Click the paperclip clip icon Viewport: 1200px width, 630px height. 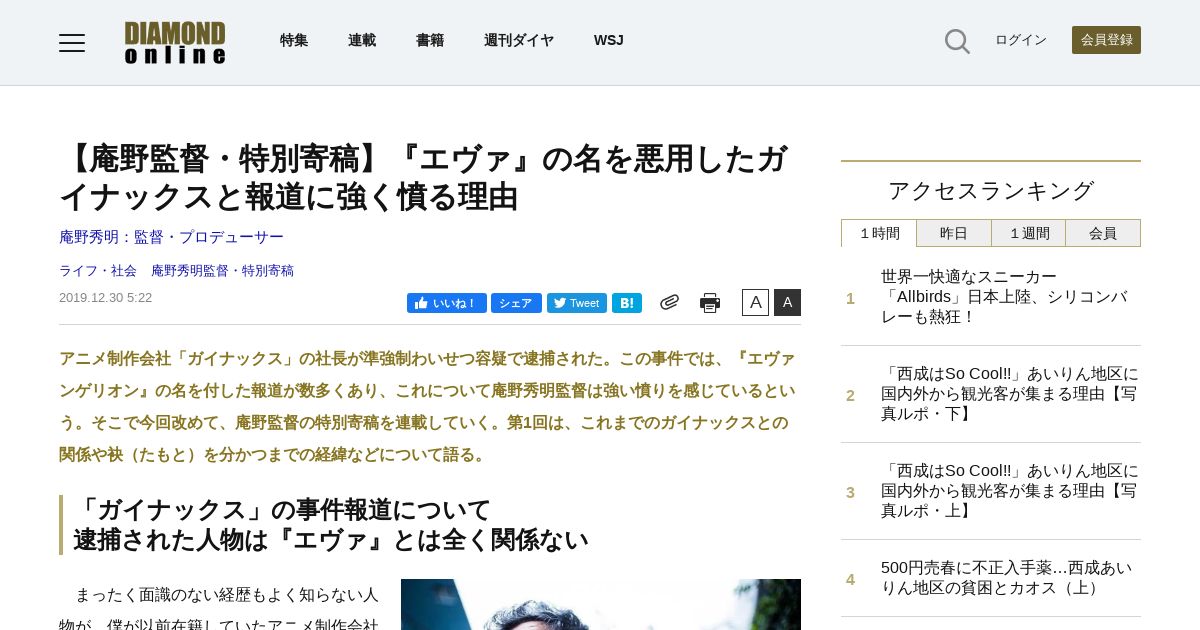coord(669,302)
